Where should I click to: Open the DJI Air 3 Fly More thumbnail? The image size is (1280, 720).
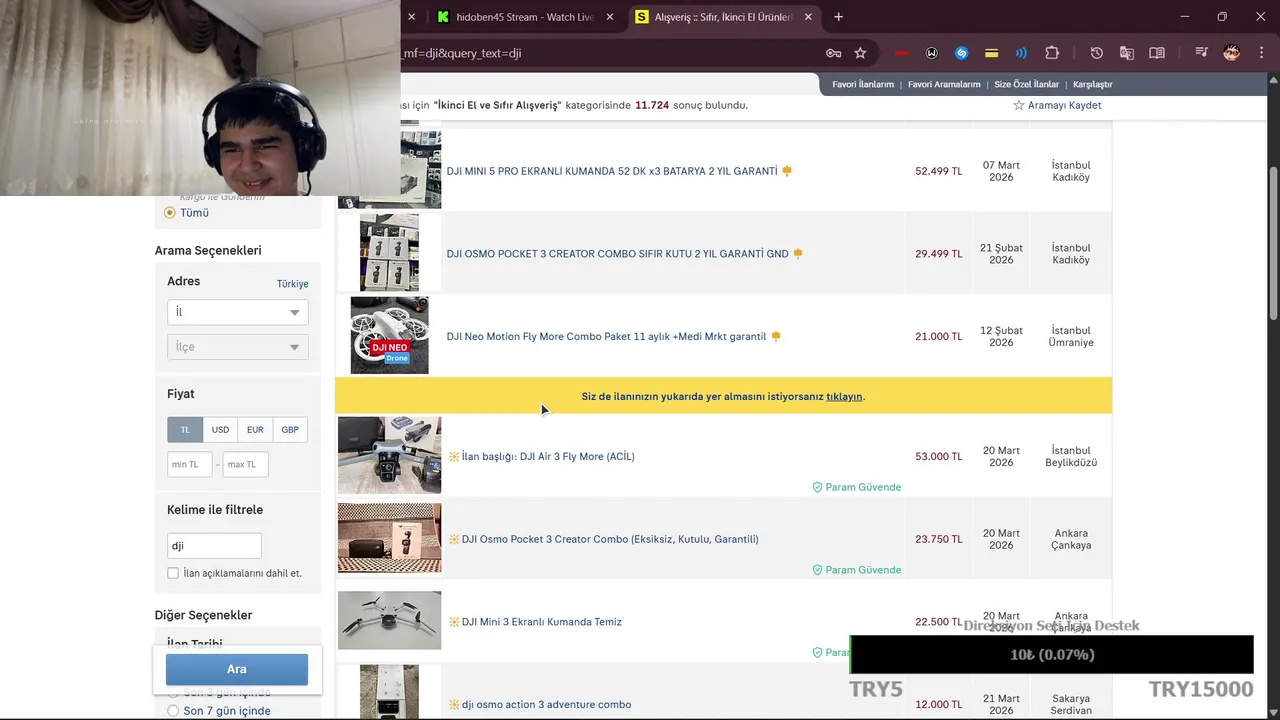click(389, 455)
